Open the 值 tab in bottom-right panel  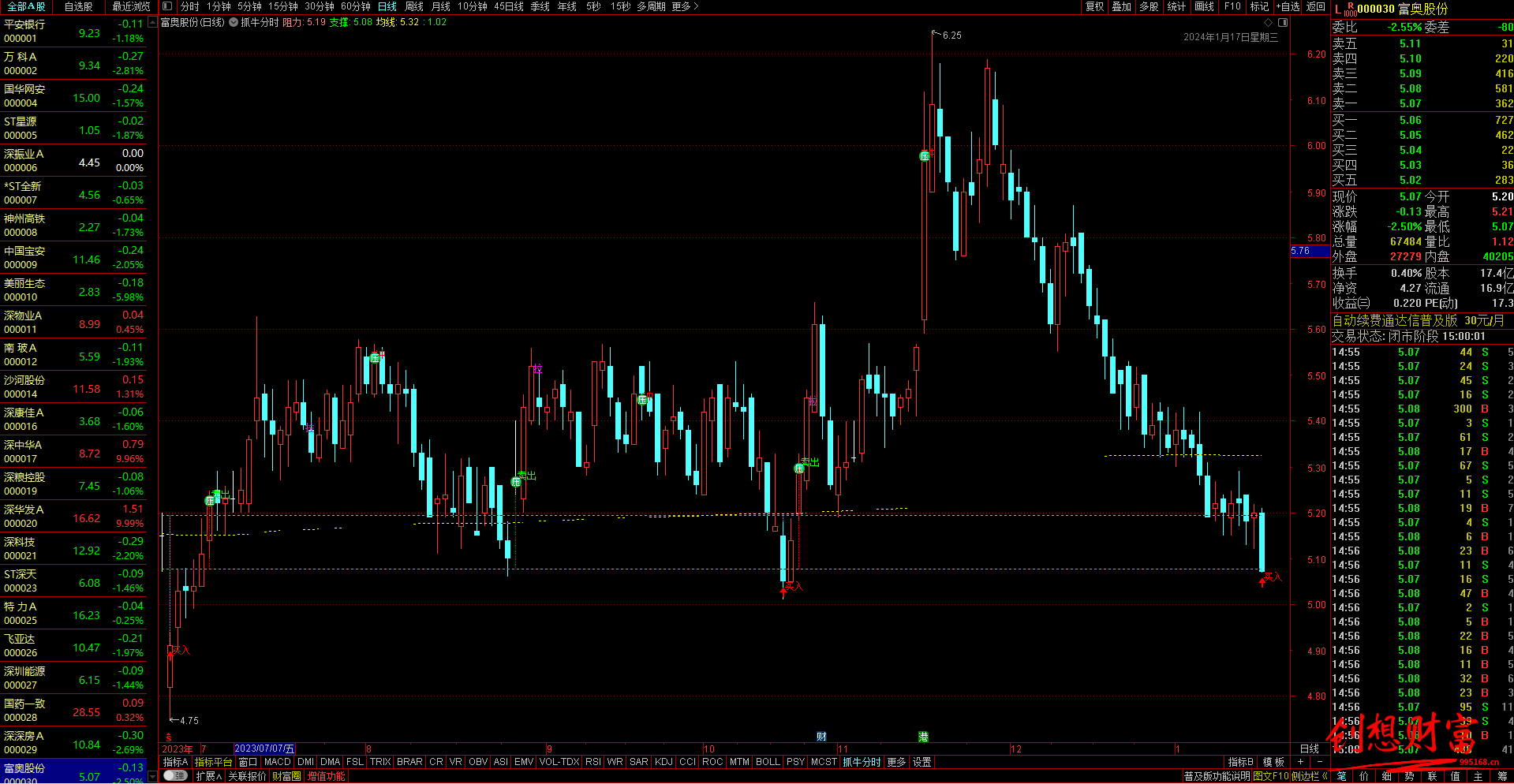pos(1455,777)
